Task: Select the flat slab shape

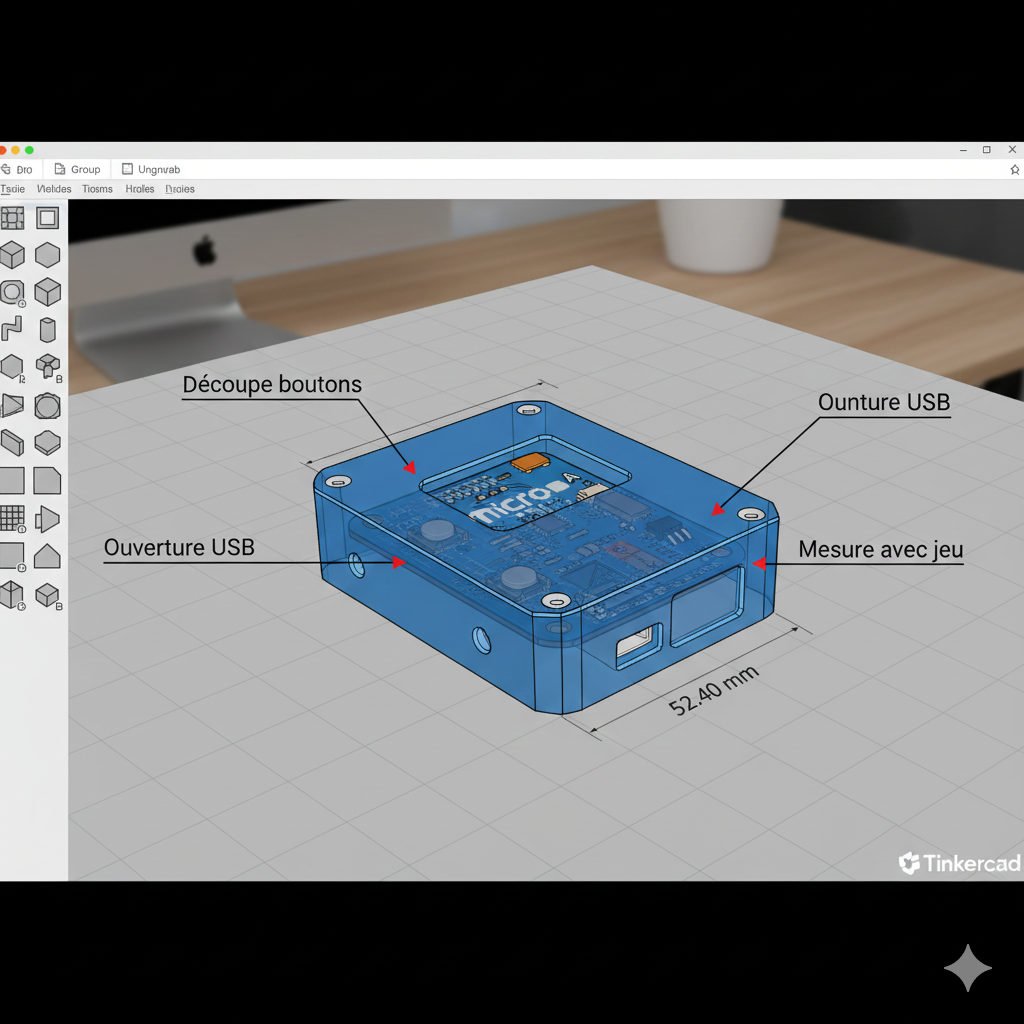Action: point(12,443)
